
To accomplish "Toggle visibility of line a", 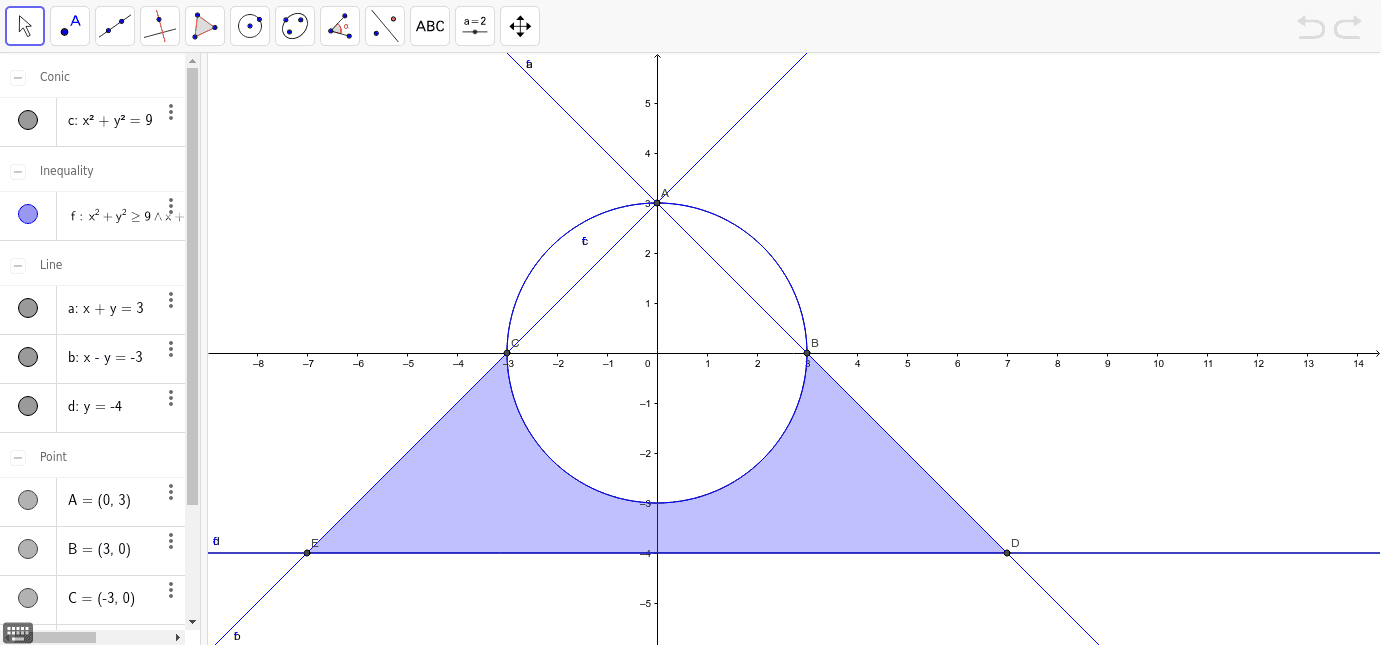I will [28, 308].
